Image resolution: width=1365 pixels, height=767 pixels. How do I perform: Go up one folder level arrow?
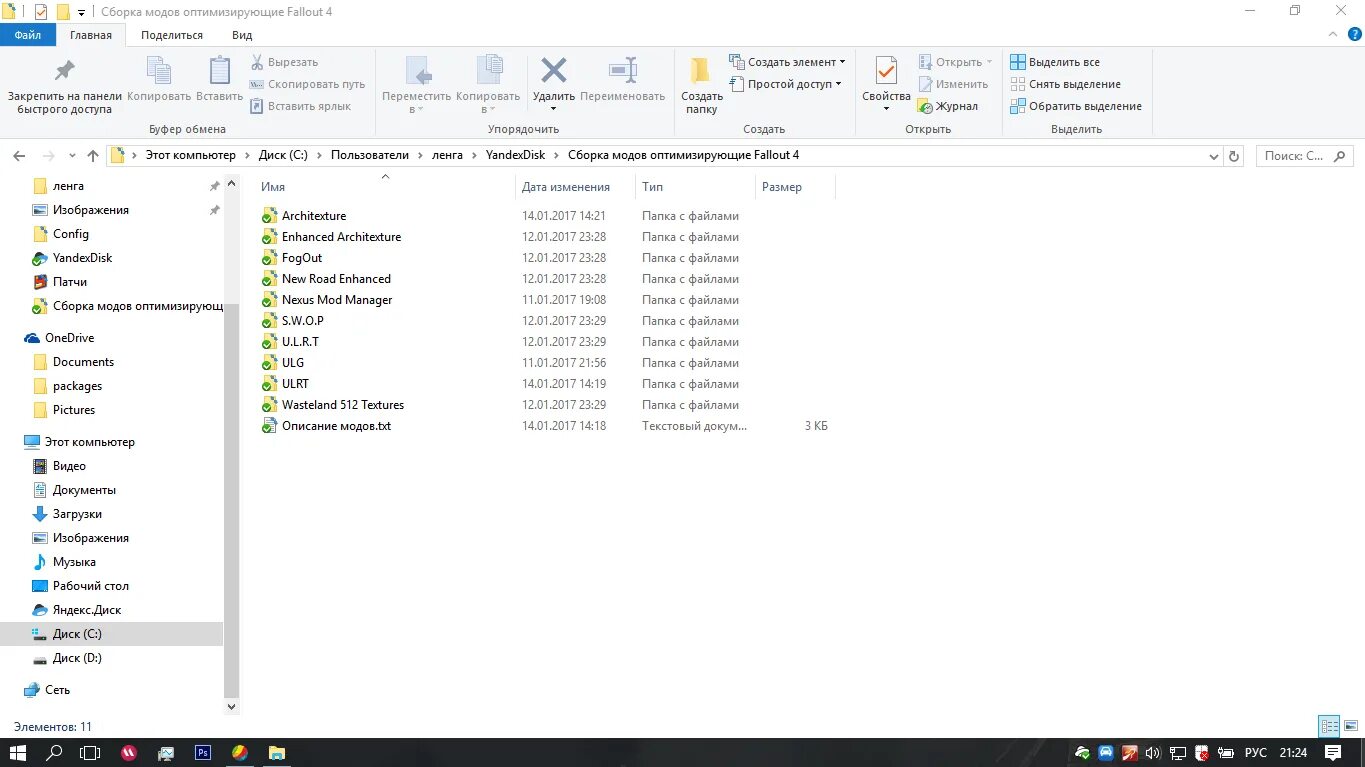pos(93,156)
